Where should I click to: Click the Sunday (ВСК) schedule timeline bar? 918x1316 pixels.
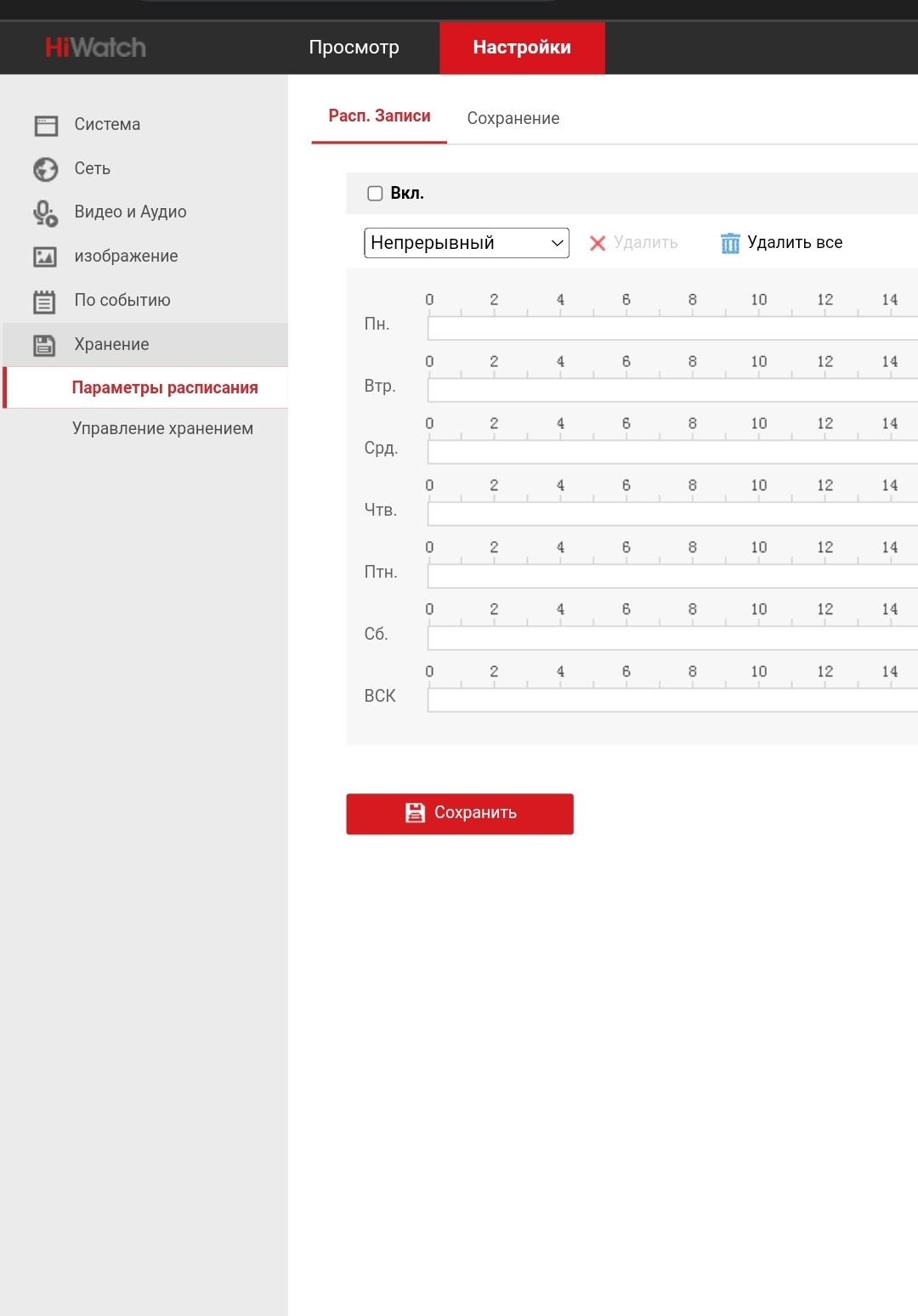671,700
